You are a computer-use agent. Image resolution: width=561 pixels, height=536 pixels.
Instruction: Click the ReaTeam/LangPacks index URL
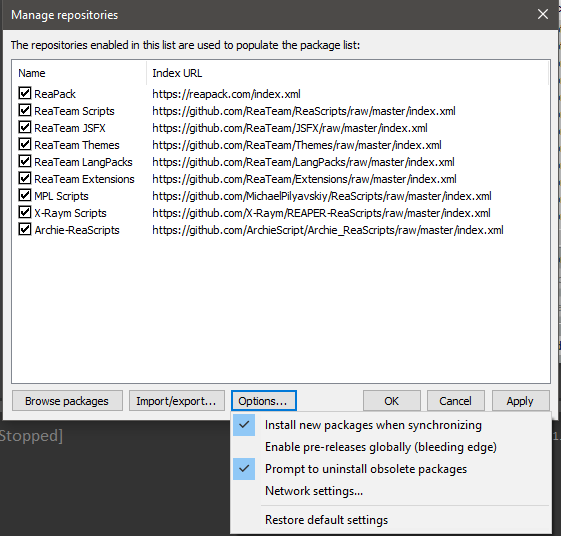pos(303,162)
